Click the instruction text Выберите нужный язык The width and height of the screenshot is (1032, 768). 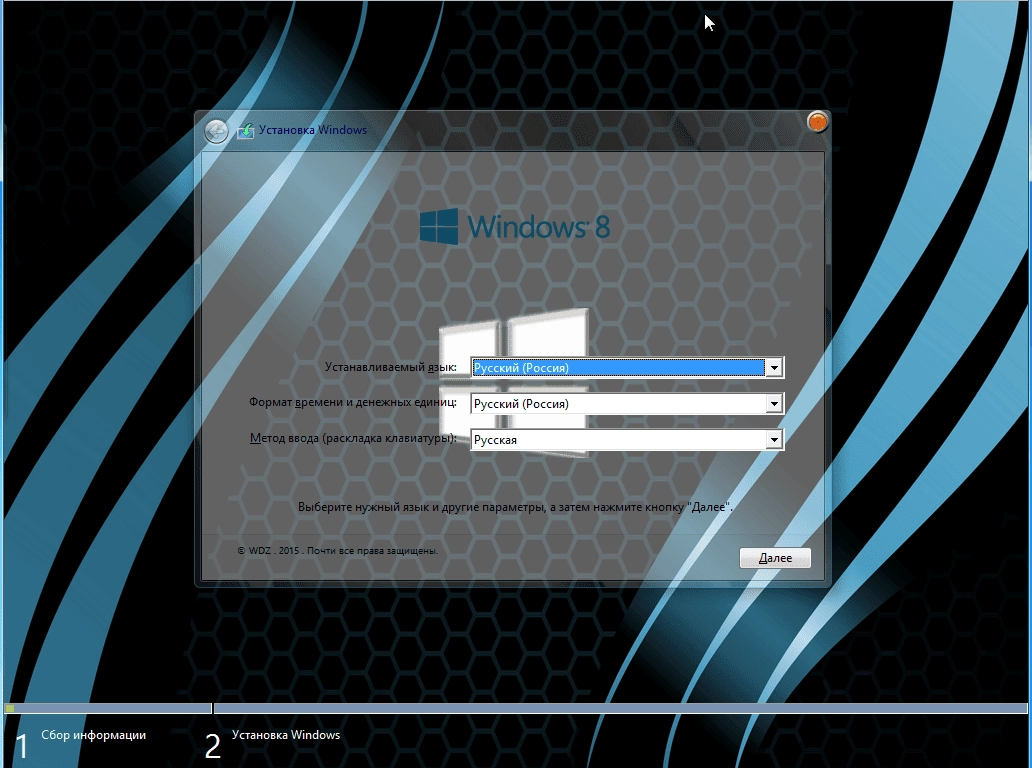pyautogui.click(x=515, y=507)
